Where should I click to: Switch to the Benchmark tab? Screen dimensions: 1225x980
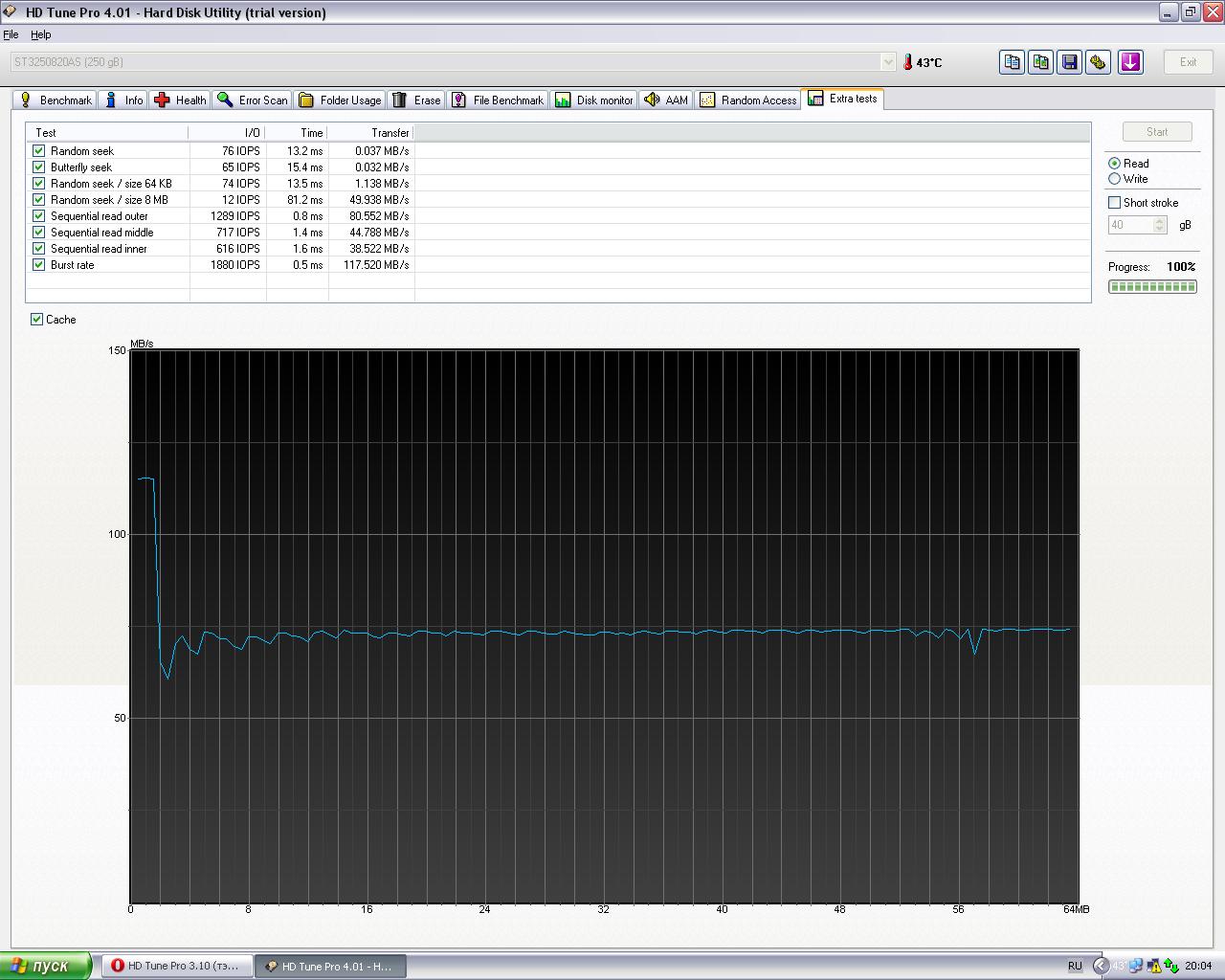(55, 100)
